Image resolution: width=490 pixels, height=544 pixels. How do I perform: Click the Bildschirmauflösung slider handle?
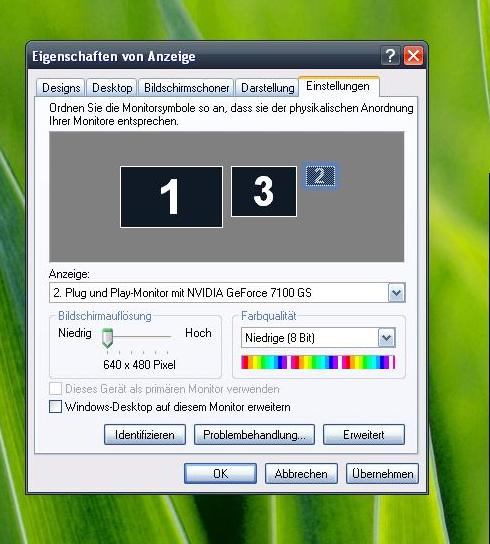coord(107,338)
